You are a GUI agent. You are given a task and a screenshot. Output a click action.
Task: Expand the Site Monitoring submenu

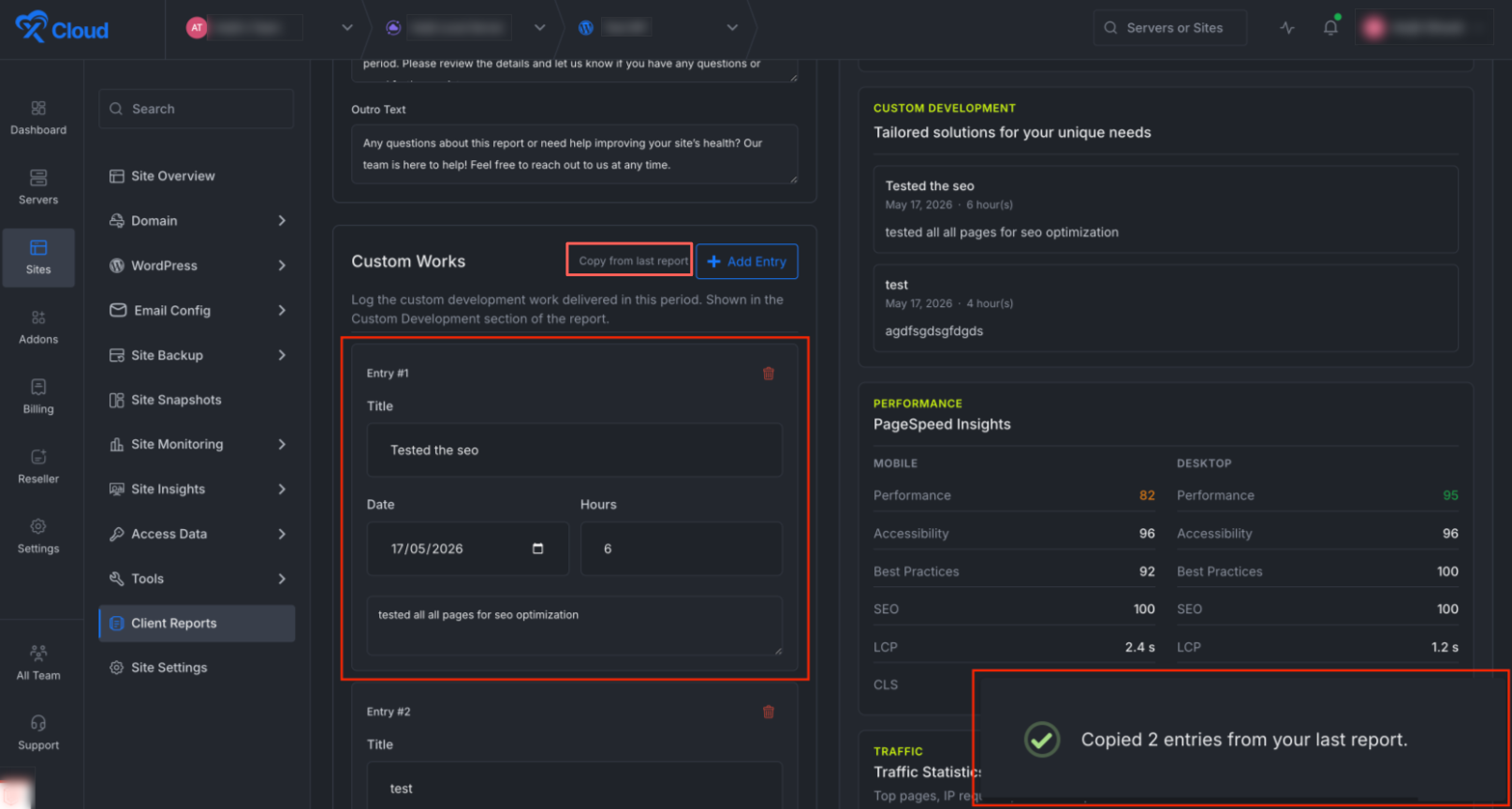[282, 445]
